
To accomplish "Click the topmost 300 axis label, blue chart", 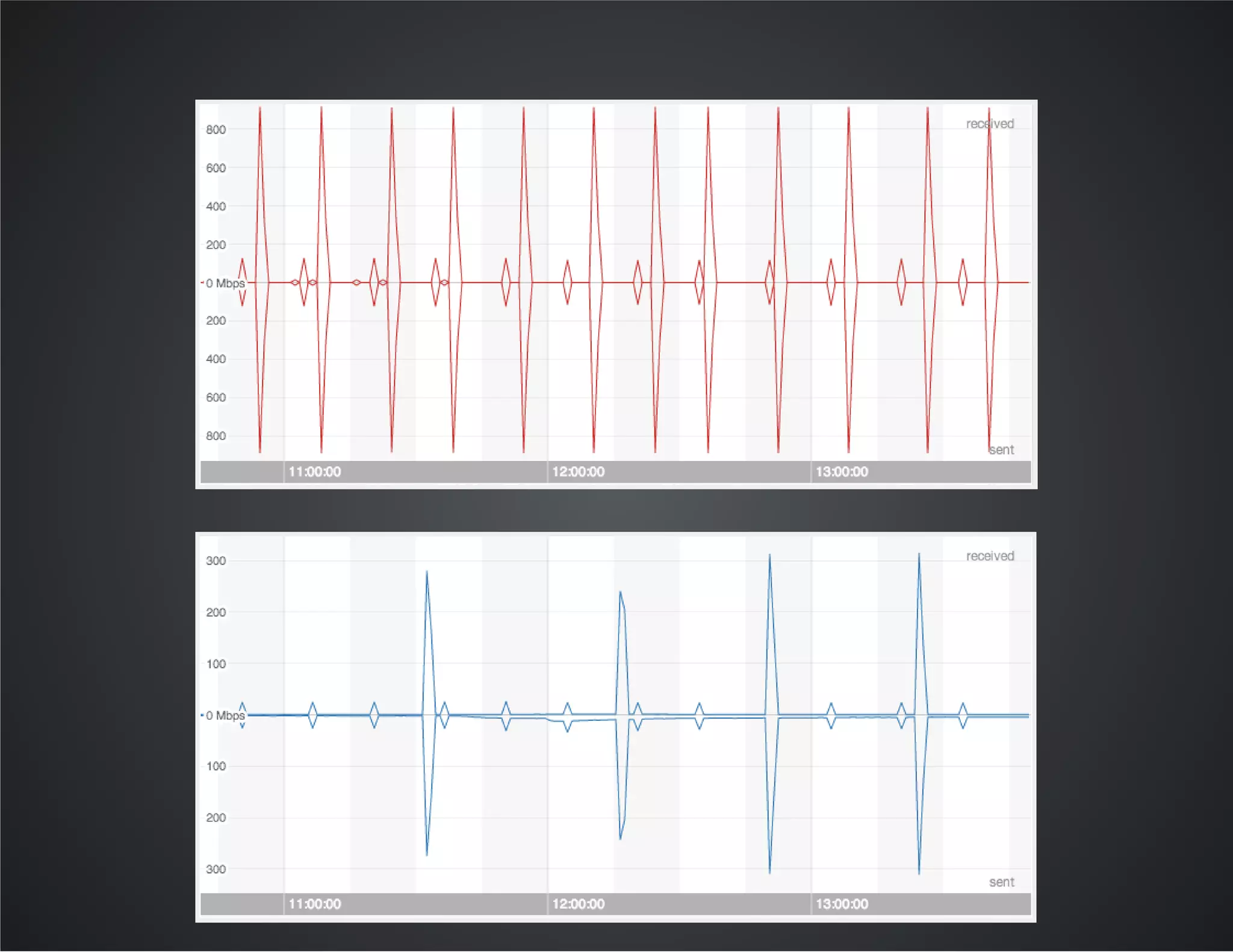I will click(x=216, y=561).
